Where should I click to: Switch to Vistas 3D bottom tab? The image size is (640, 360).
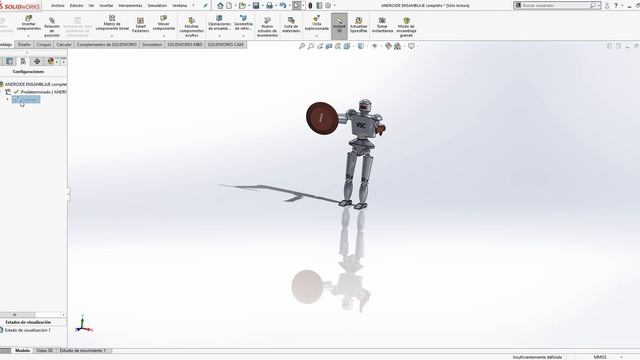click(44, 350)
